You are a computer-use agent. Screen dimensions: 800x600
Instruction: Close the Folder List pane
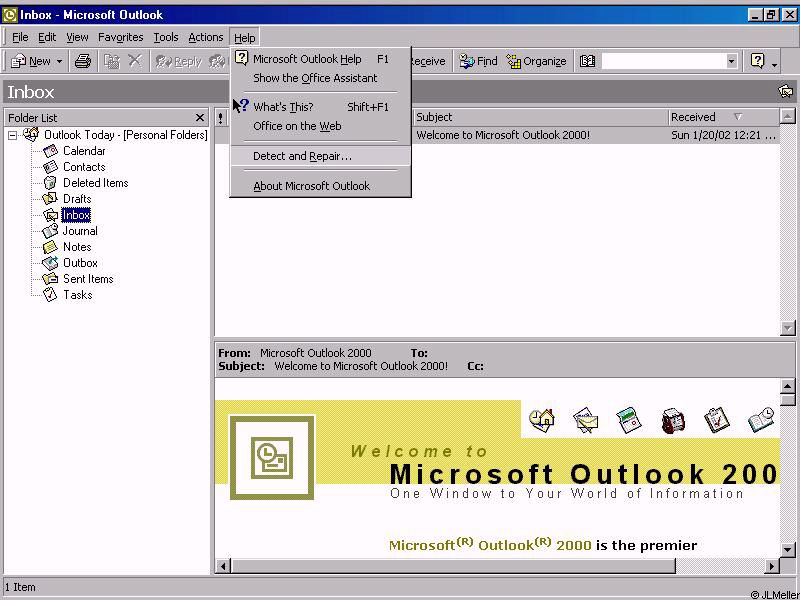tap(199, 118)
